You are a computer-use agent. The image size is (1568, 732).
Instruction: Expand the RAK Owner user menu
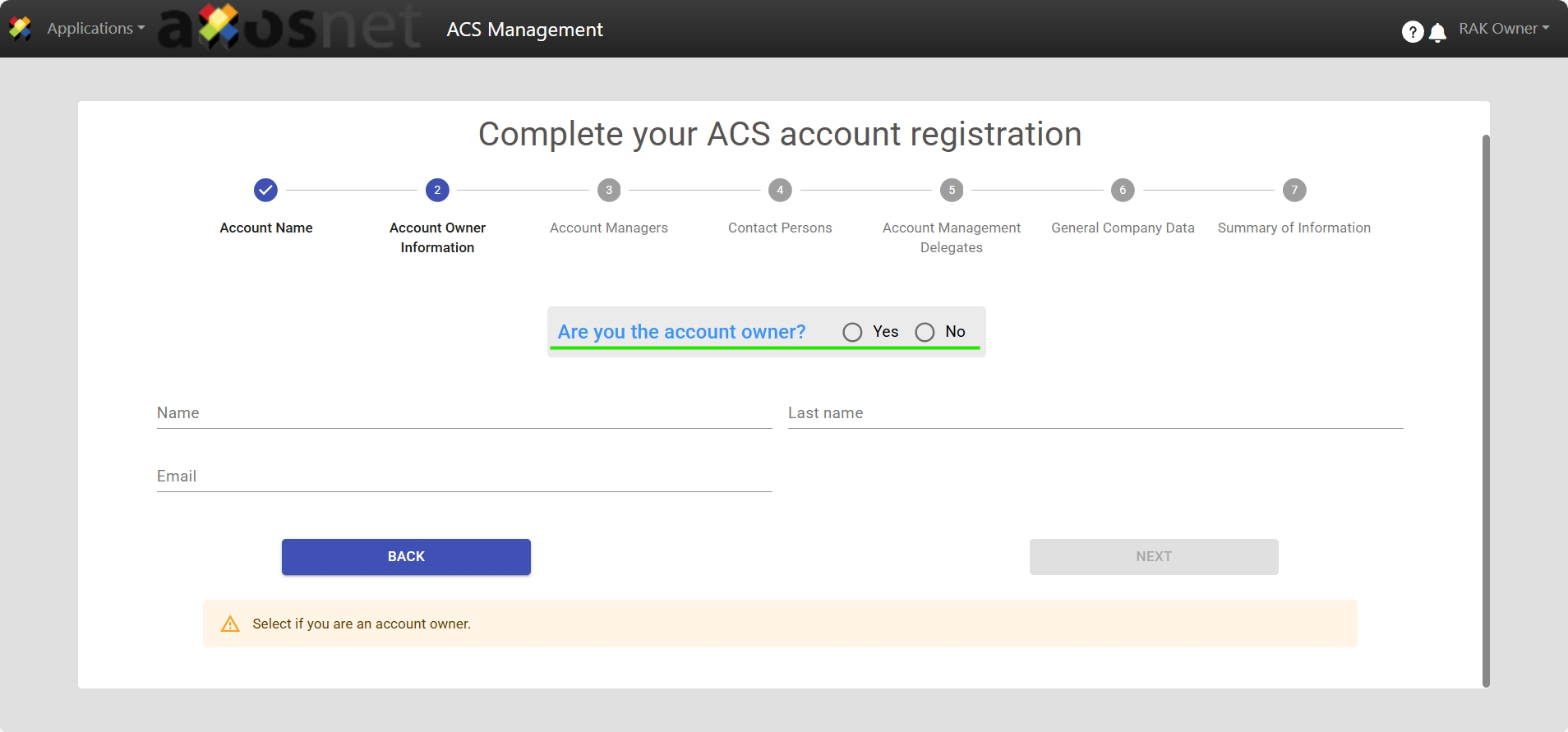tap(1503, 29)
